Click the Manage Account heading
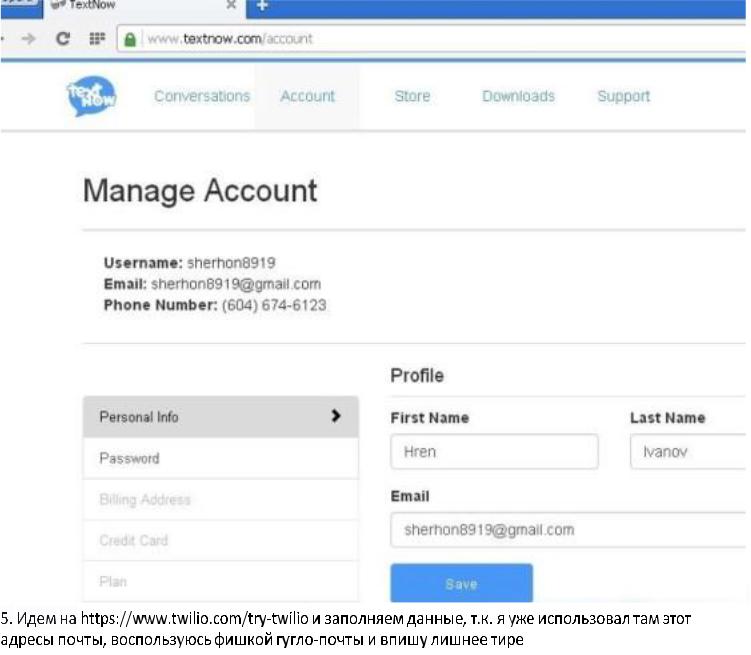 tap(200, 191)
